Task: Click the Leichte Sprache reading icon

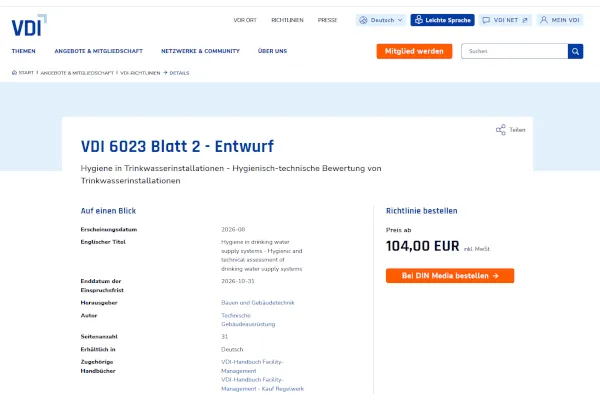Action: (419, 20)
